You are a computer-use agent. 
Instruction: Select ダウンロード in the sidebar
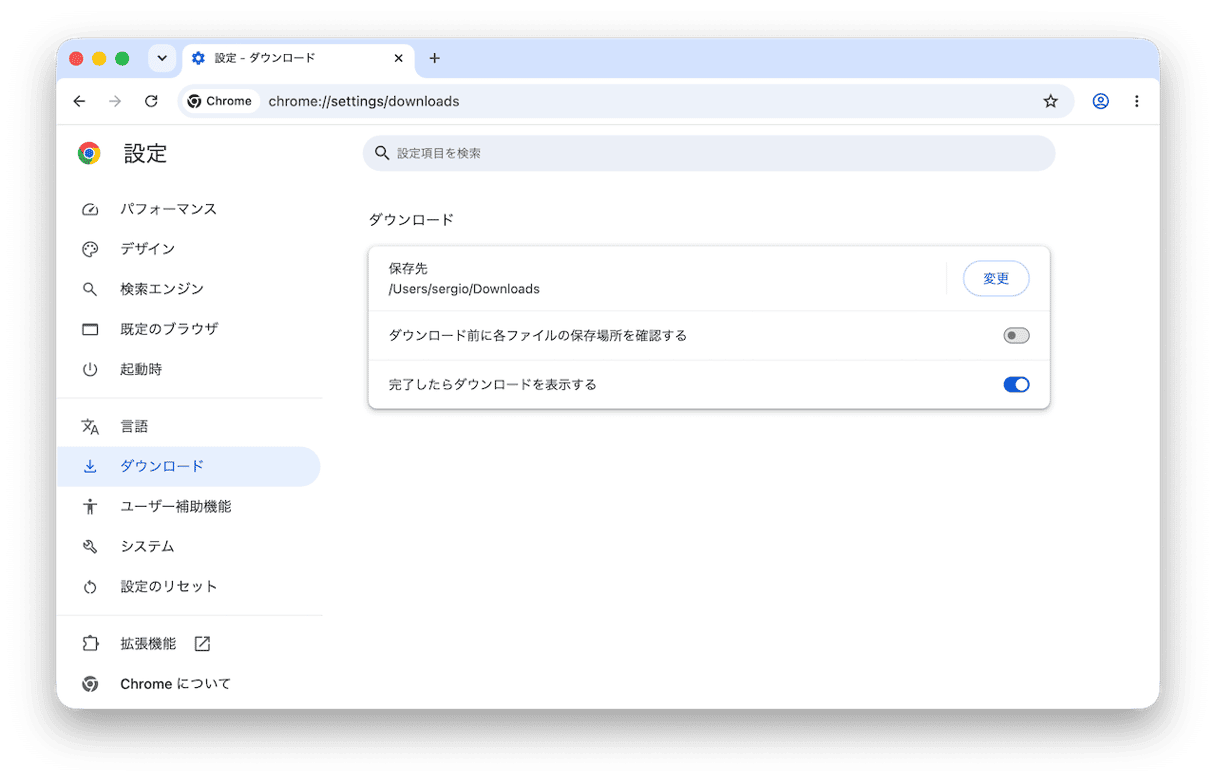pos(188,467)
